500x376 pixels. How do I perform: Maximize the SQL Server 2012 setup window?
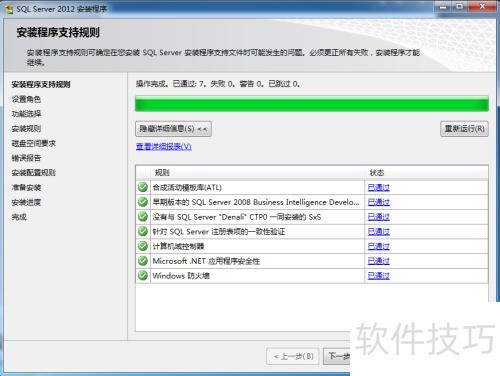[x=460, y=7]
